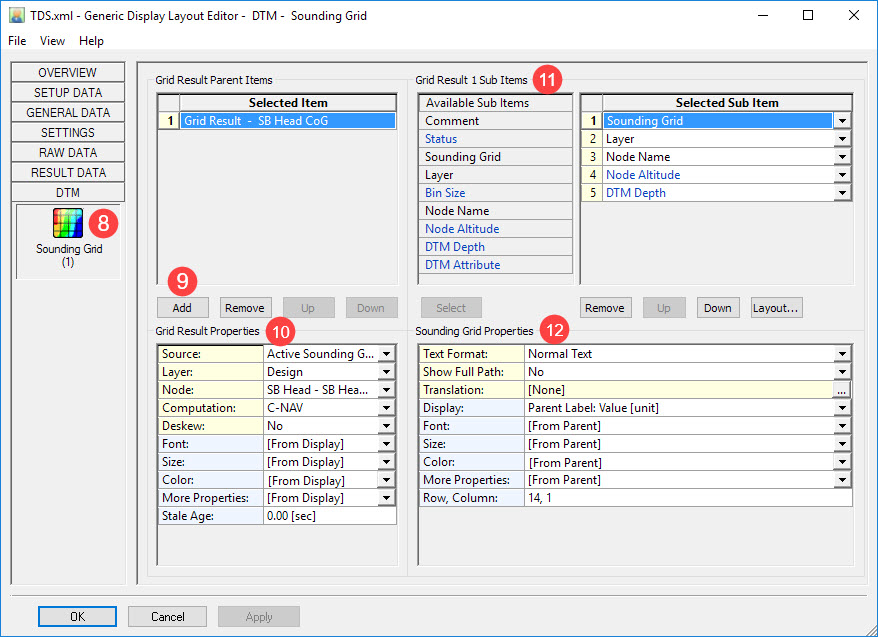
Task: Select Bin Size in Available Sub Items
Action: [445, 193]
